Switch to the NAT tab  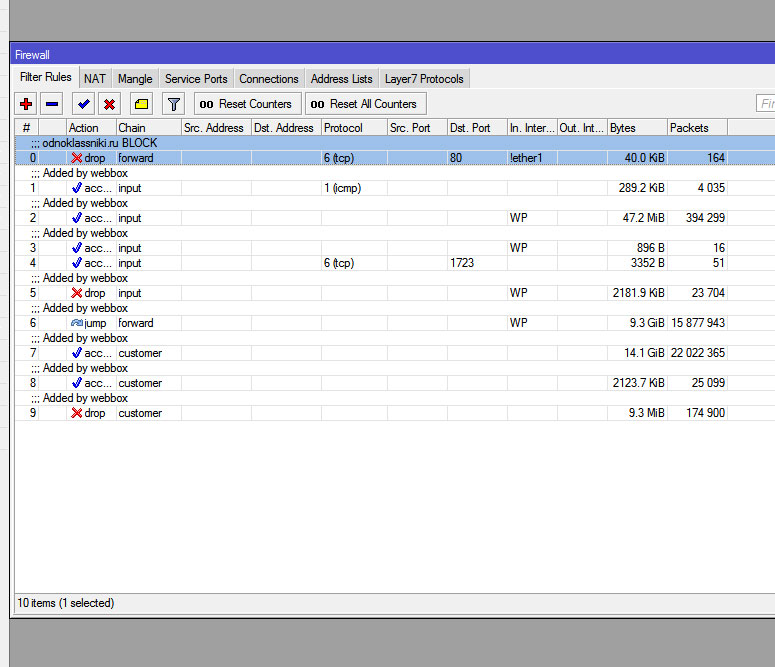coord(95,79)
